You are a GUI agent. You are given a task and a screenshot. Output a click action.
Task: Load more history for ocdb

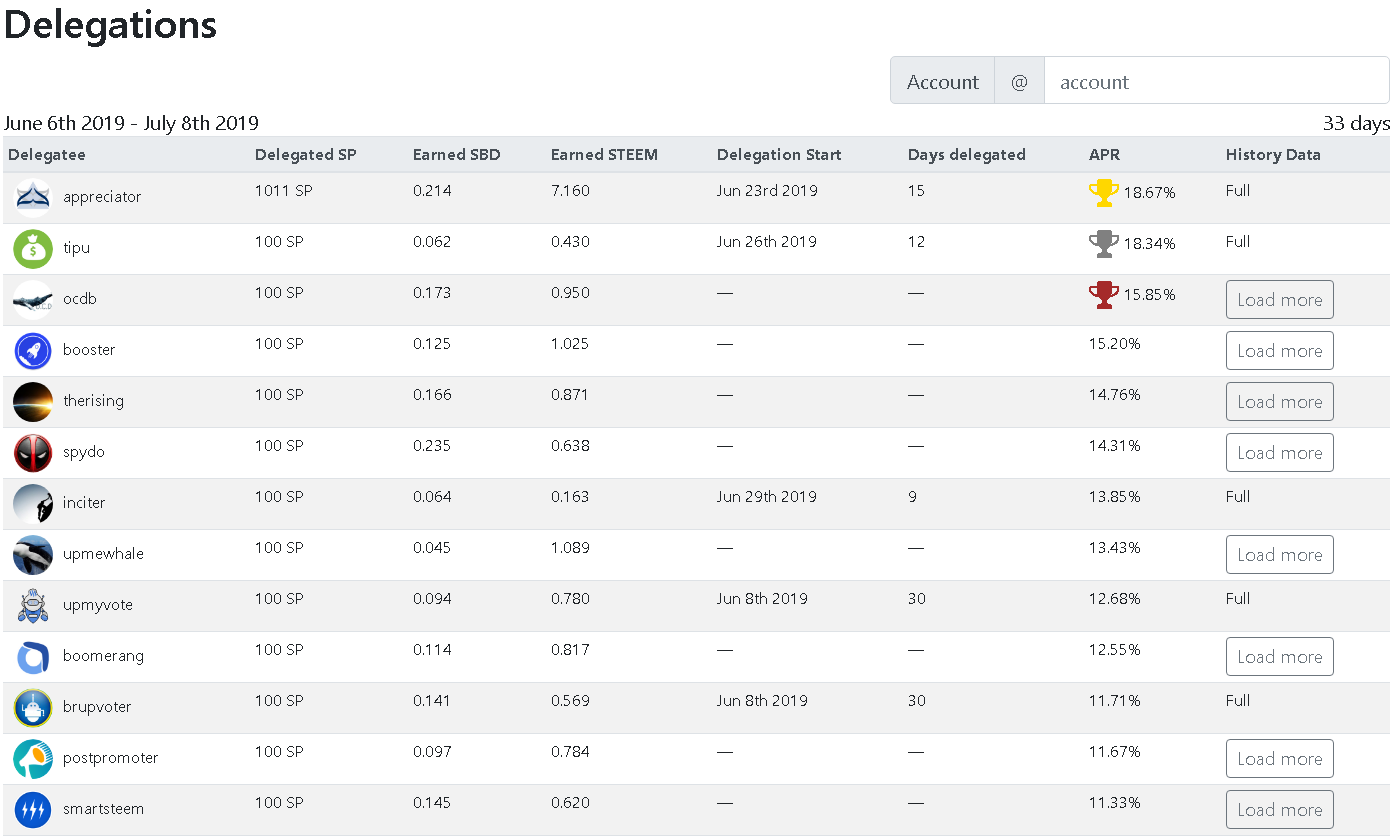tap(1279, 300)
